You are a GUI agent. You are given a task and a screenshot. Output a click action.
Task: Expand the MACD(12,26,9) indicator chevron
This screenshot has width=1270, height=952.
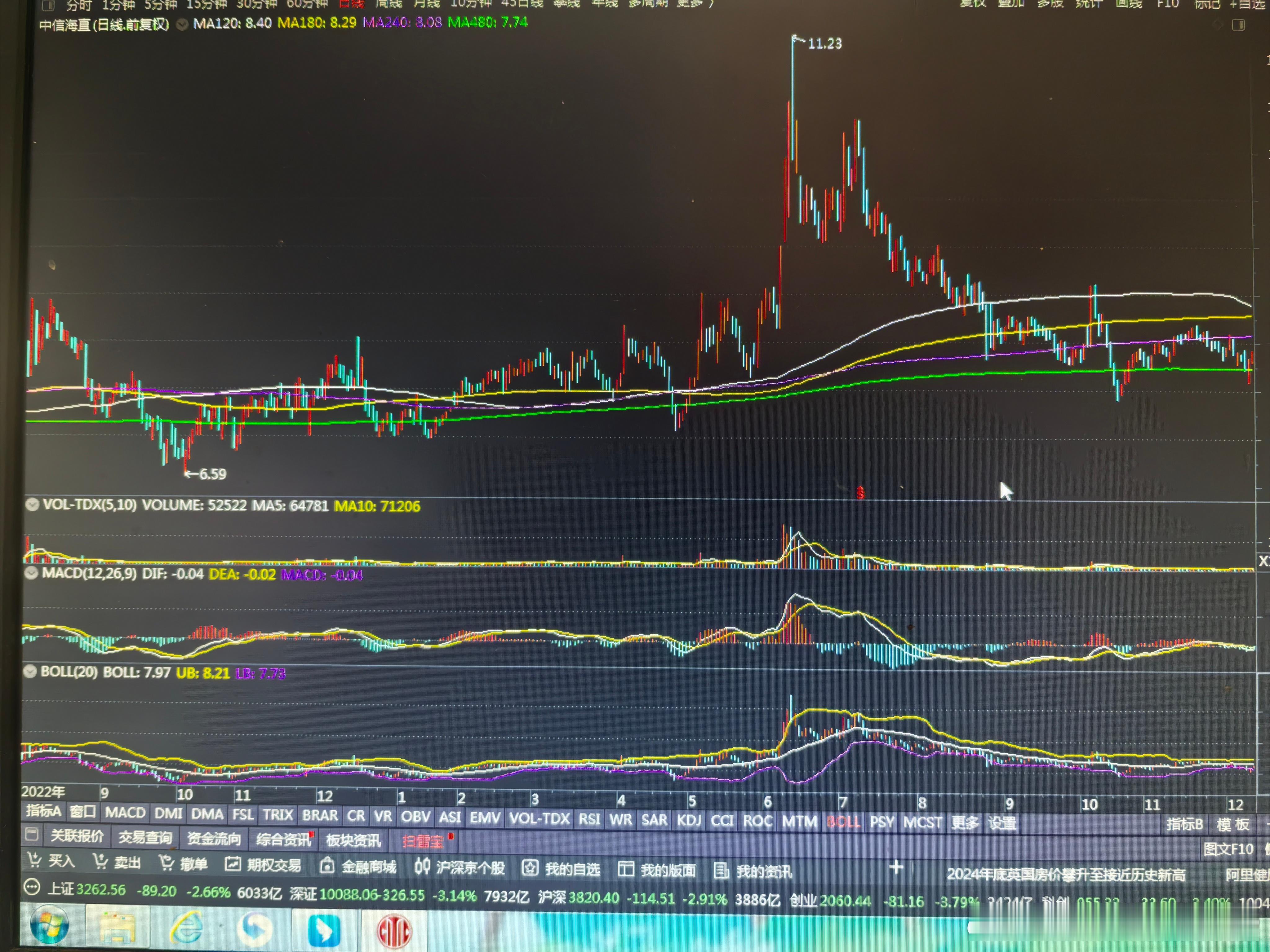point(32,573)
